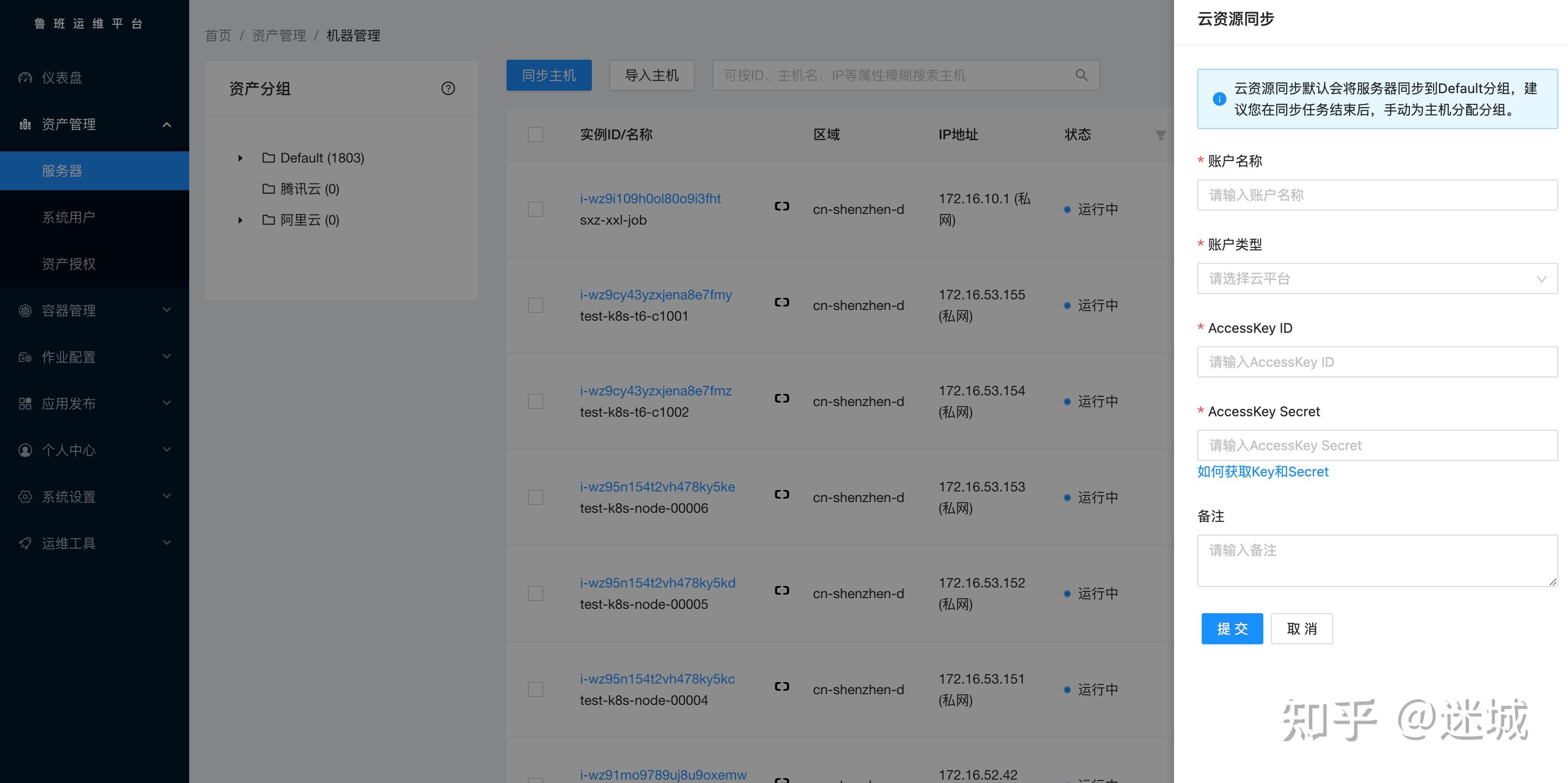Open the 如何获取Key和Secret link

point(1262,472)
